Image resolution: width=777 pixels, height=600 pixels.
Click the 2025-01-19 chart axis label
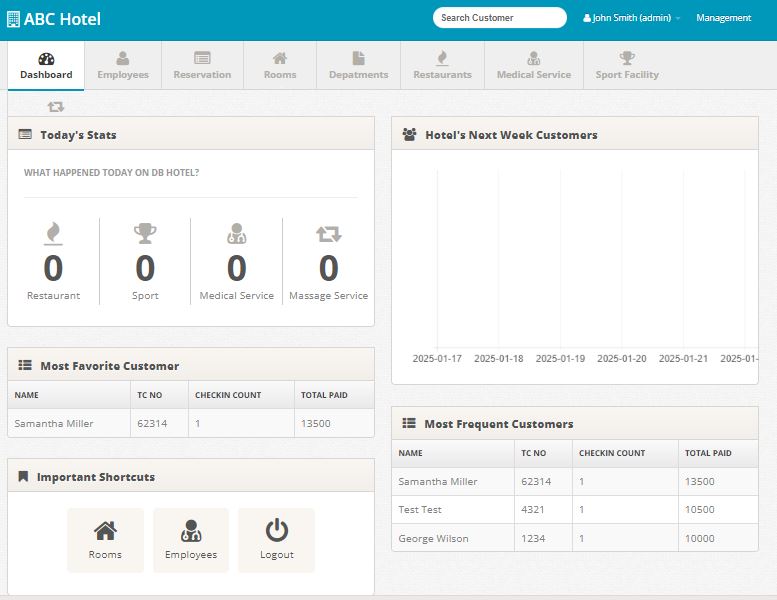pos(560,358)
